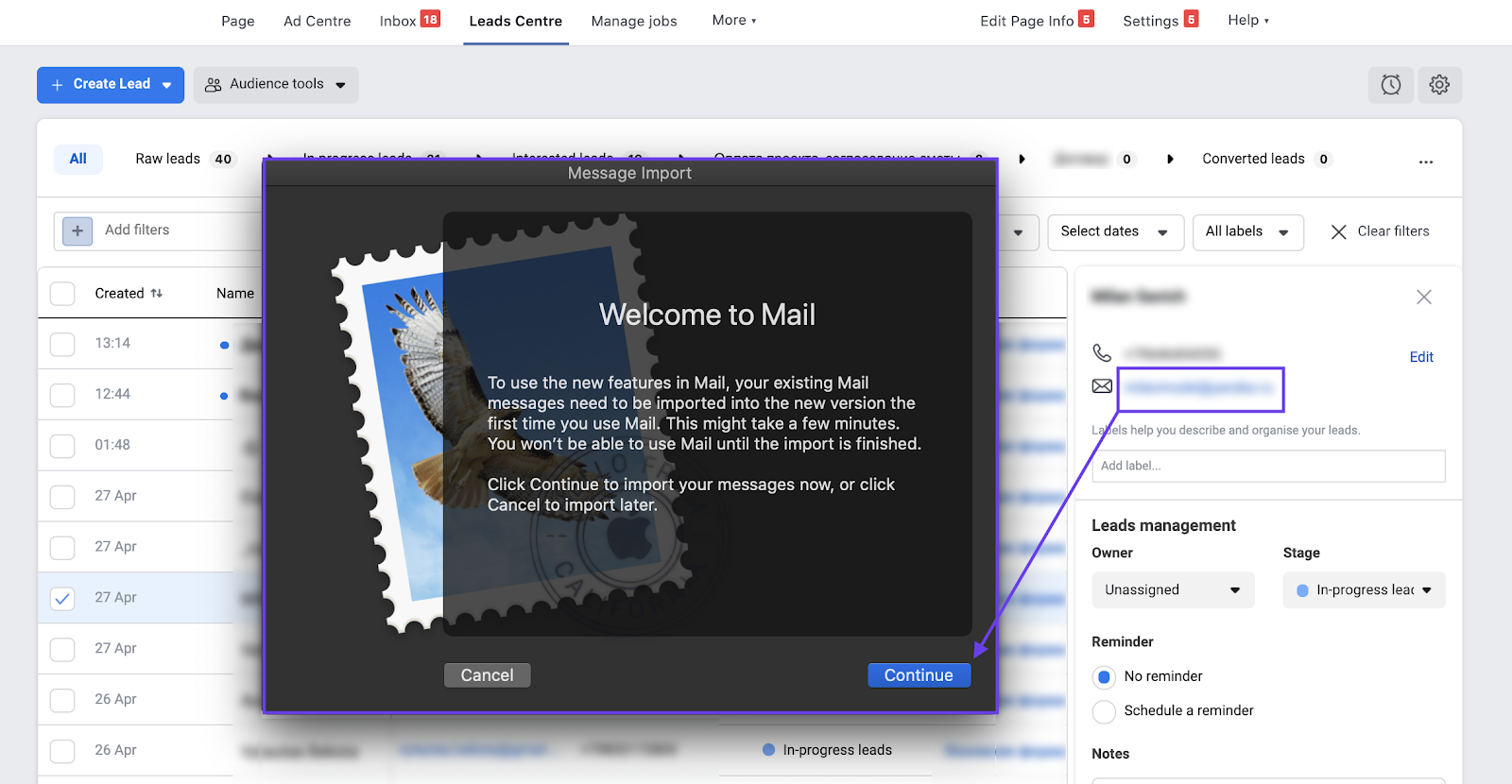
Task: Sort by the Created column
Action: pyautogui.click(x=129, y=293)
